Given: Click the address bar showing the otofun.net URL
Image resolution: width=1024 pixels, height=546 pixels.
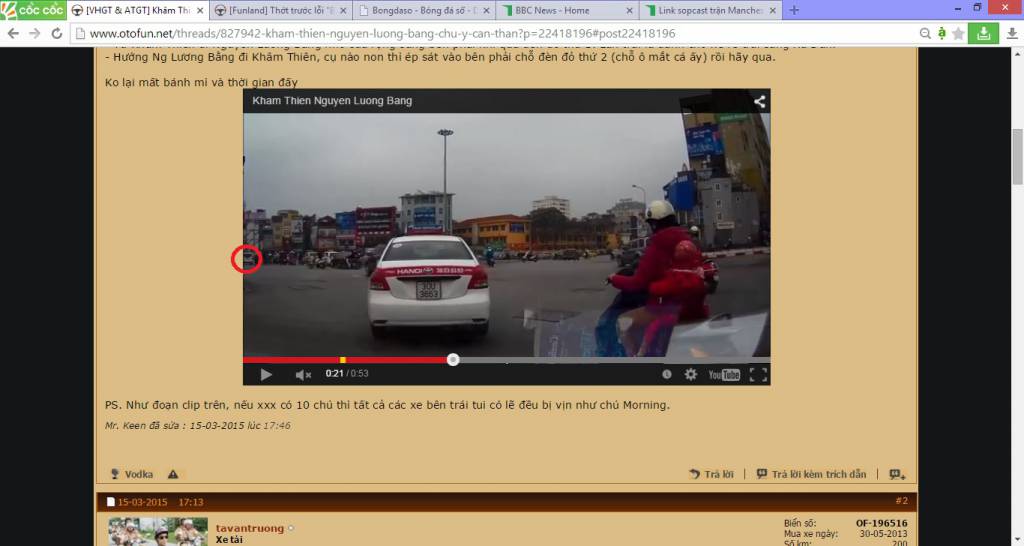Looking at the screenshot, I should tap(493, 33).
